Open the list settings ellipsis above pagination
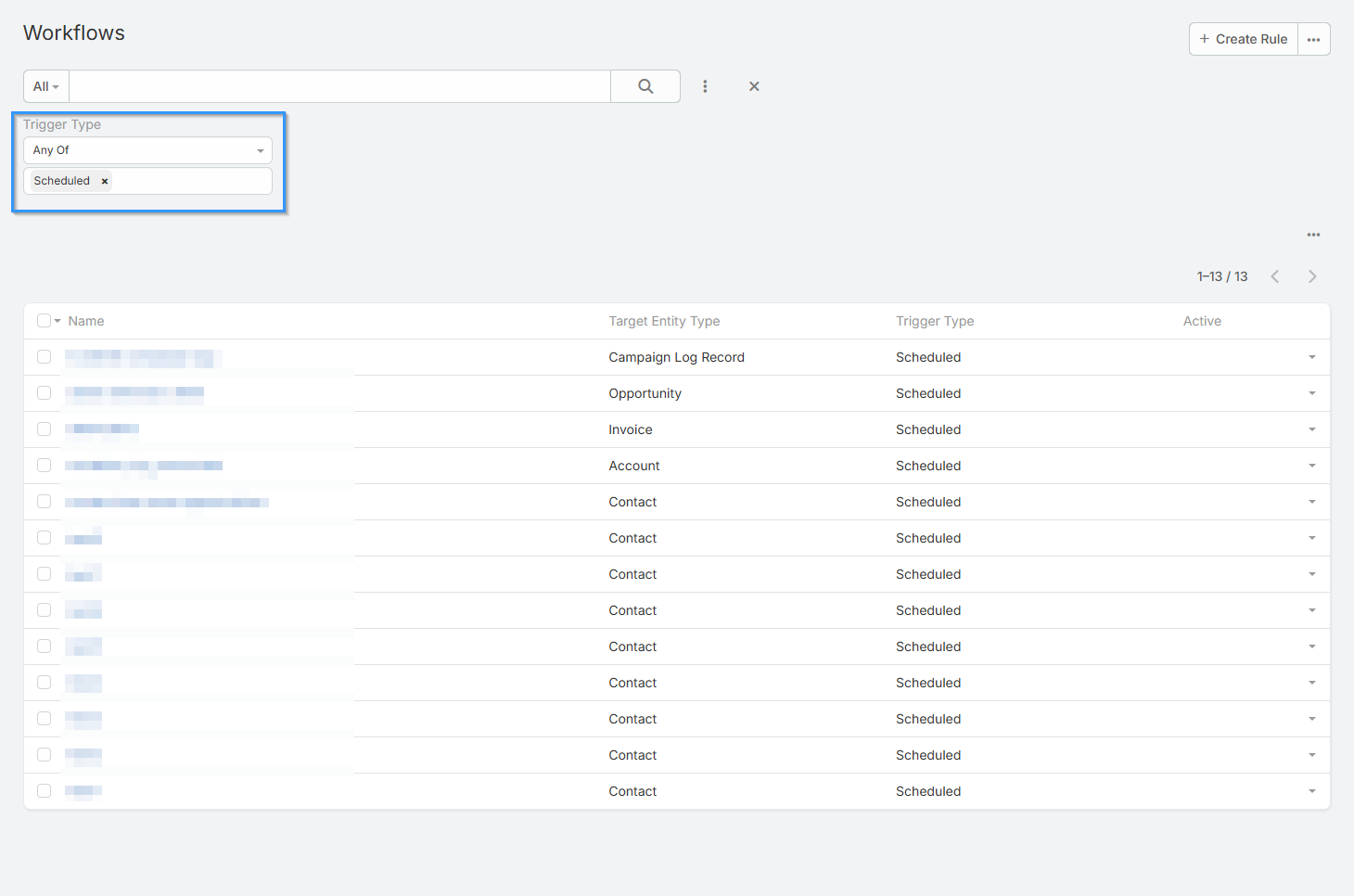The image size is (1354, 896). [1313, 235]
